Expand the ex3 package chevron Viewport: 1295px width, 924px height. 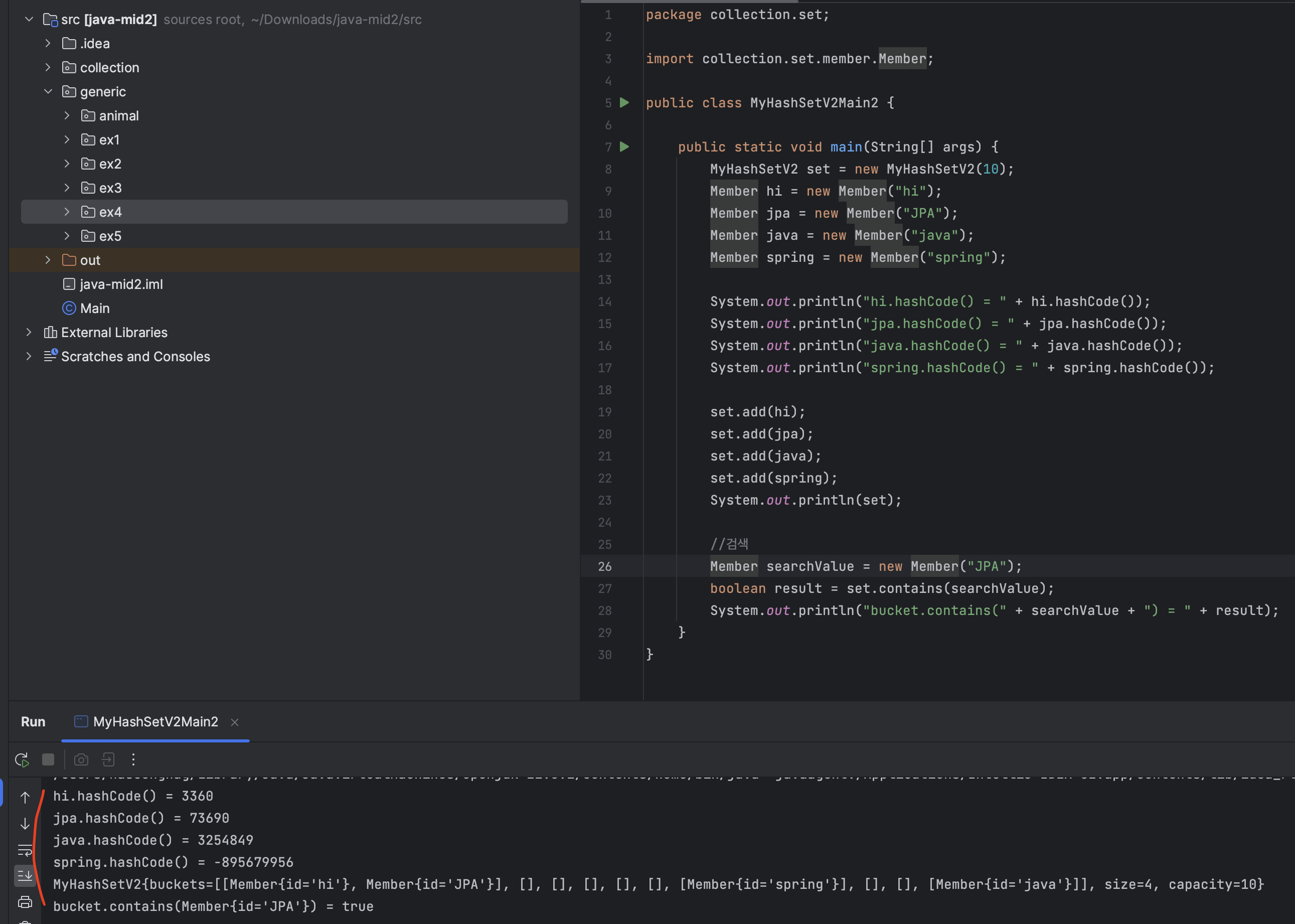[67, 188]
